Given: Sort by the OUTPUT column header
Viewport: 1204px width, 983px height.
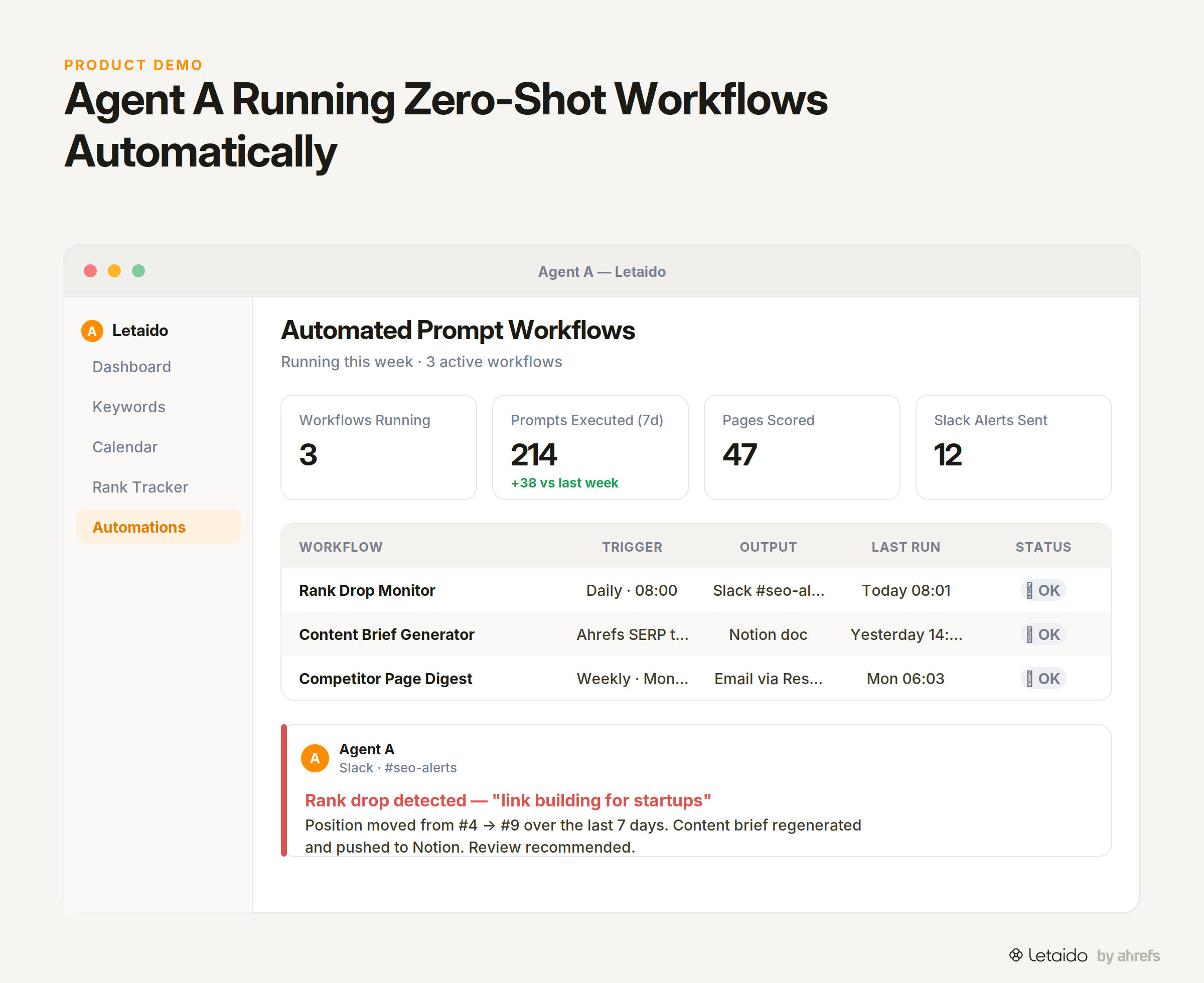Looking at the screenshot, I should pos(768,547).
